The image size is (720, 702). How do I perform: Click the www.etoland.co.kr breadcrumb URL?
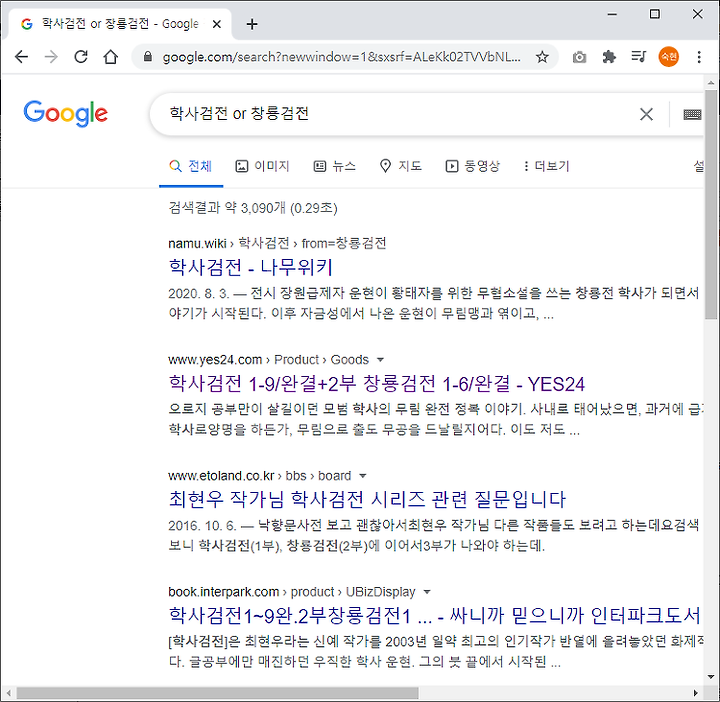click(259, 476)
